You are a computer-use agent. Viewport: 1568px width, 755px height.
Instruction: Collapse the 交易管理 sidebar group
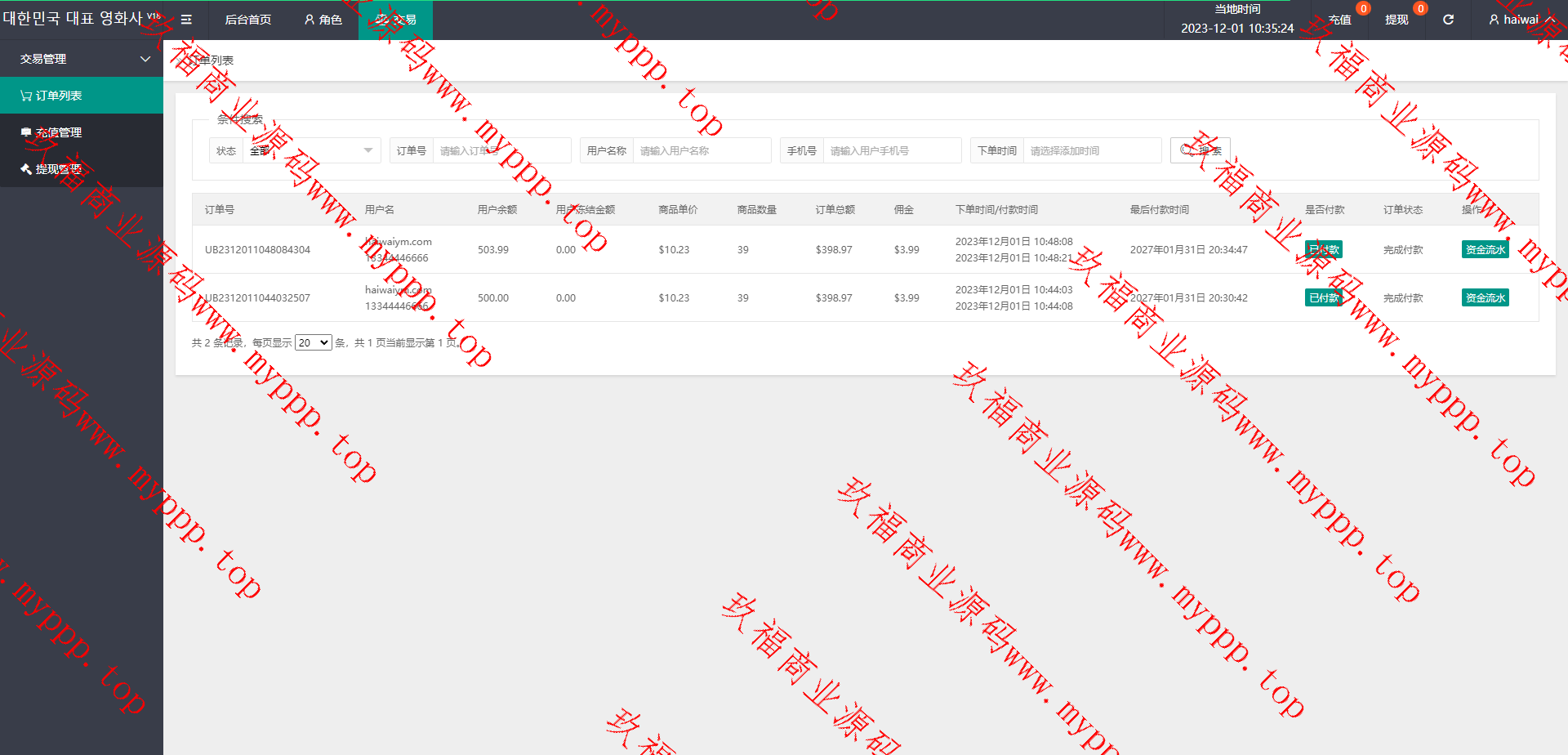coord(82,59)
